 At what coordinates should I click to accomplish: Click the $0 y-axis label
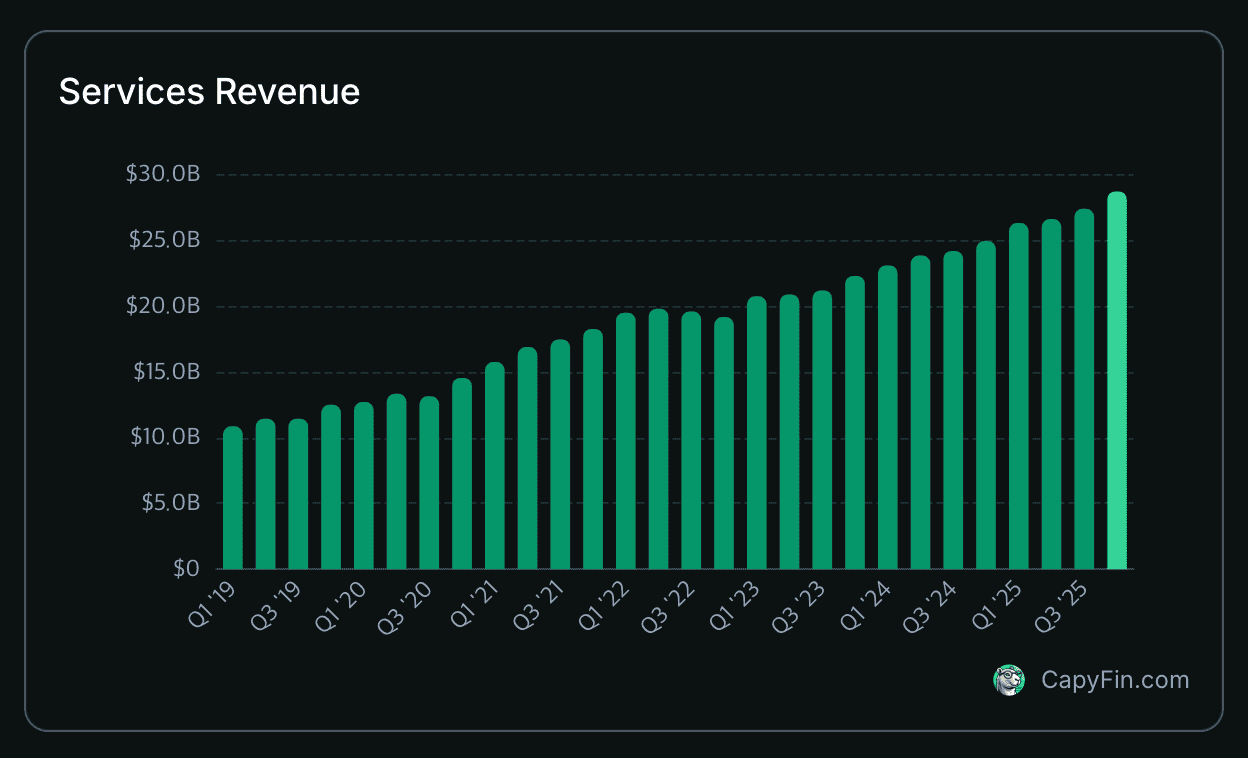184,569
